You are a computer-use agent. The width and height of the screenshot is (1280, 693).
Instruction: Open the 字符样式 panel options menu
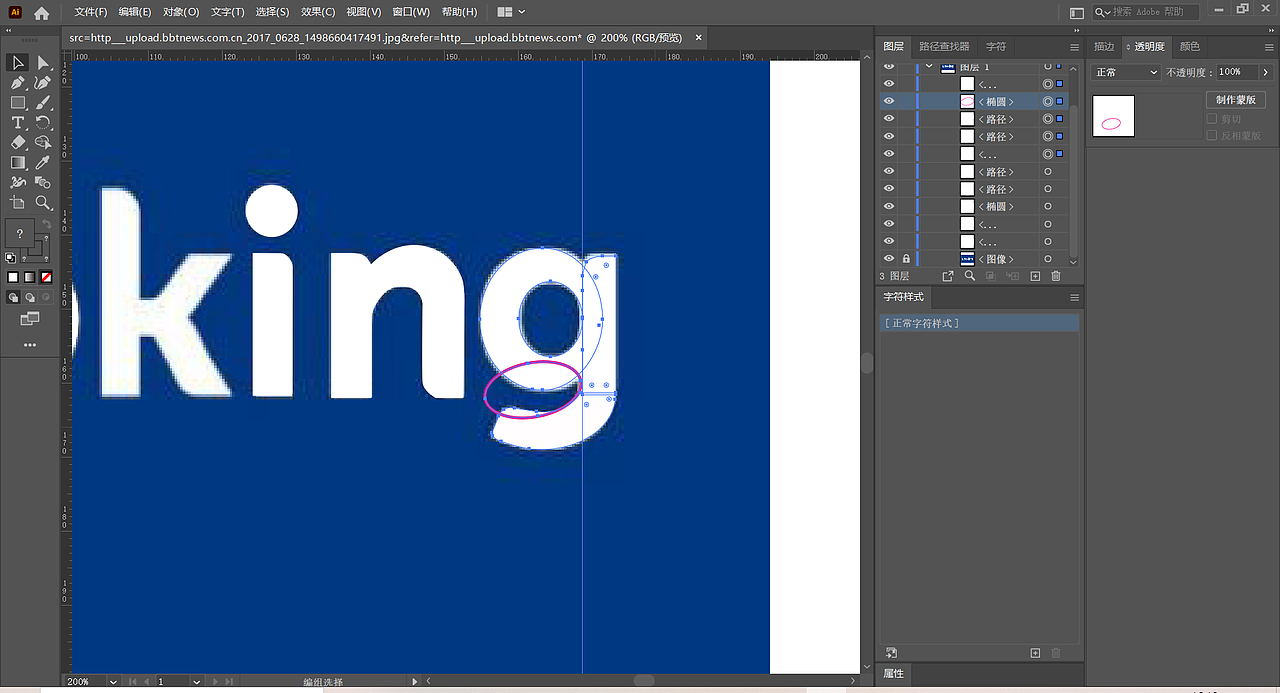[1074, 298]
